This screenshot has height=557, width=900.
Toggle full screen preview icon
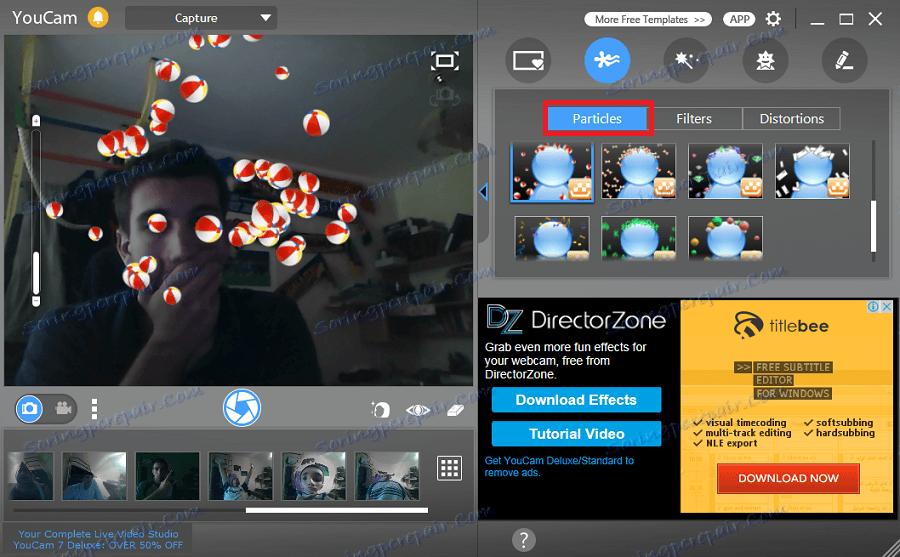(x=445, y=61)
